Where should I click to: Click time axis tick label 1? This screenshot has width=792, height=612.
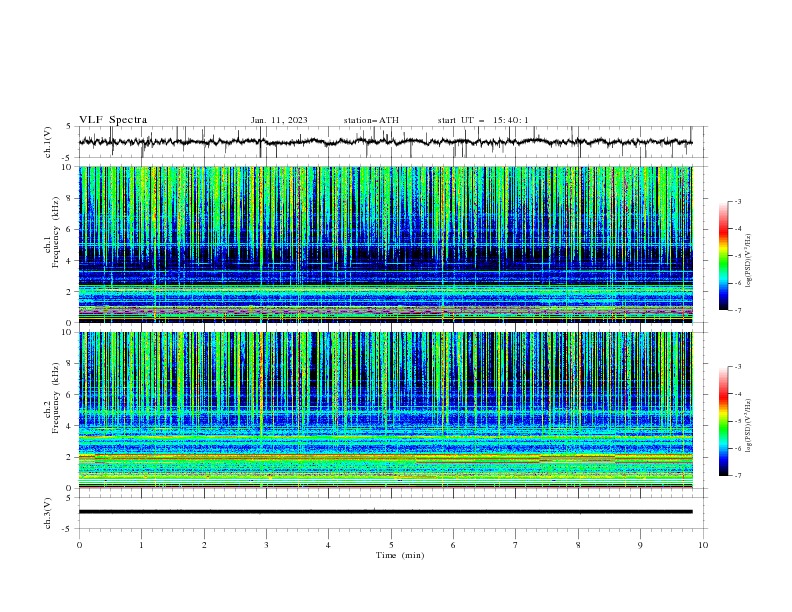(141, 545)
